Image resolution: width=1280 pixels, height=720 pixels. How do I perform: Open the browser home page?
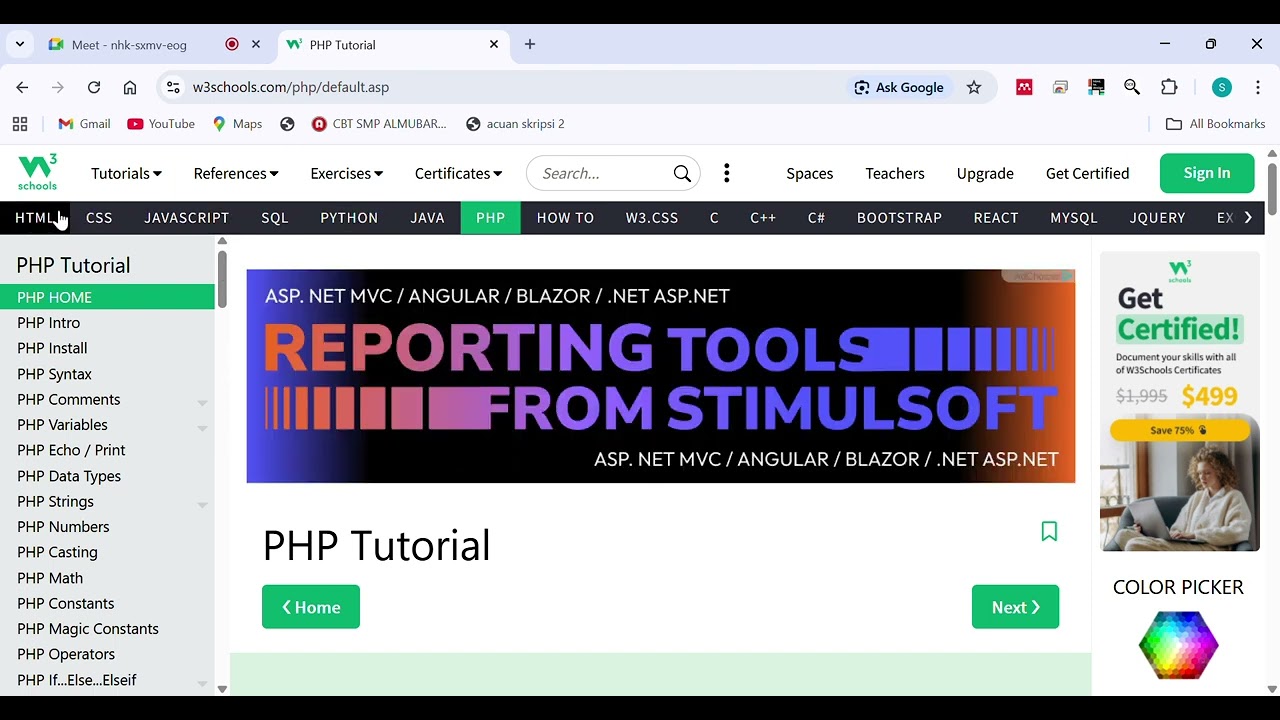click(x=130, y=87)
